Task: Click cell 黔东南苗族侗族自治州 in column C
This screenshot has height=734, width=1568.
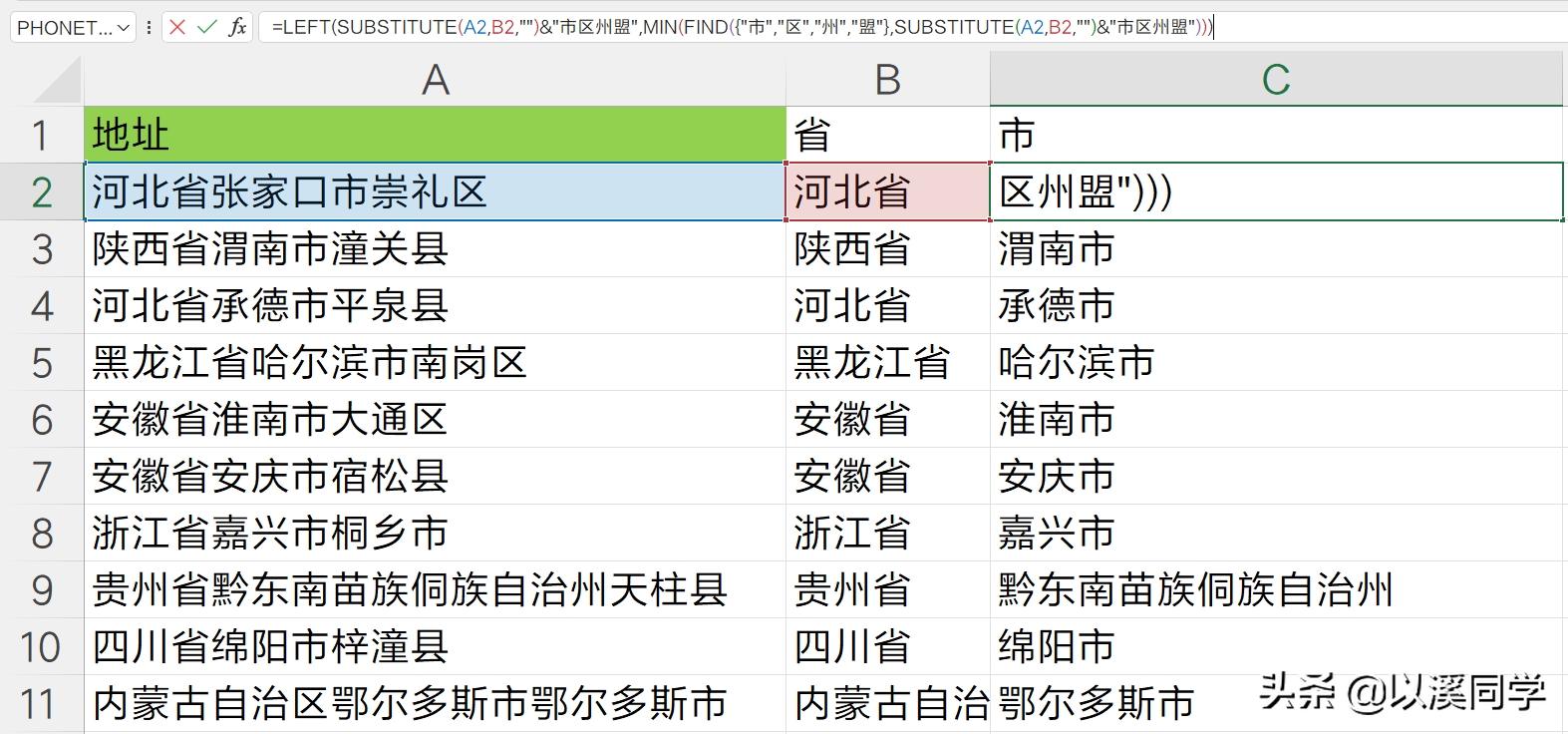Action: click(x=1276, y=589)
